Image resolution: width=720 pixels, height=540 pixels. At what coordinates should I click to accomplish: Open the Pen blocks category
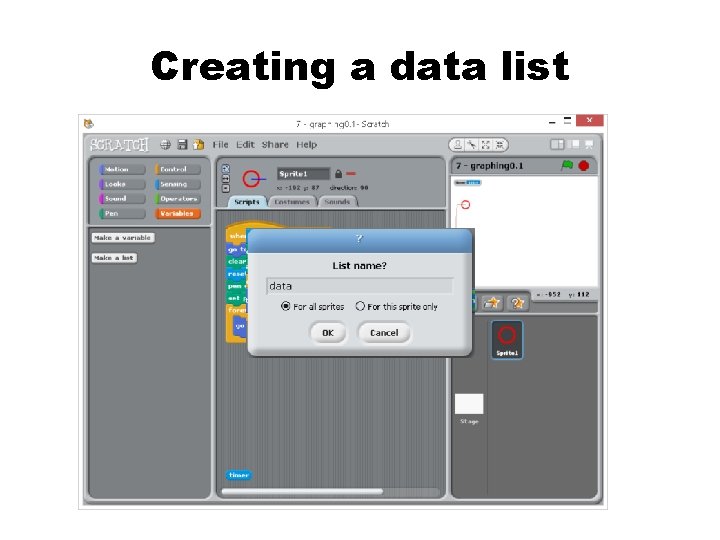pyautogui.click(x=122, y=214)
